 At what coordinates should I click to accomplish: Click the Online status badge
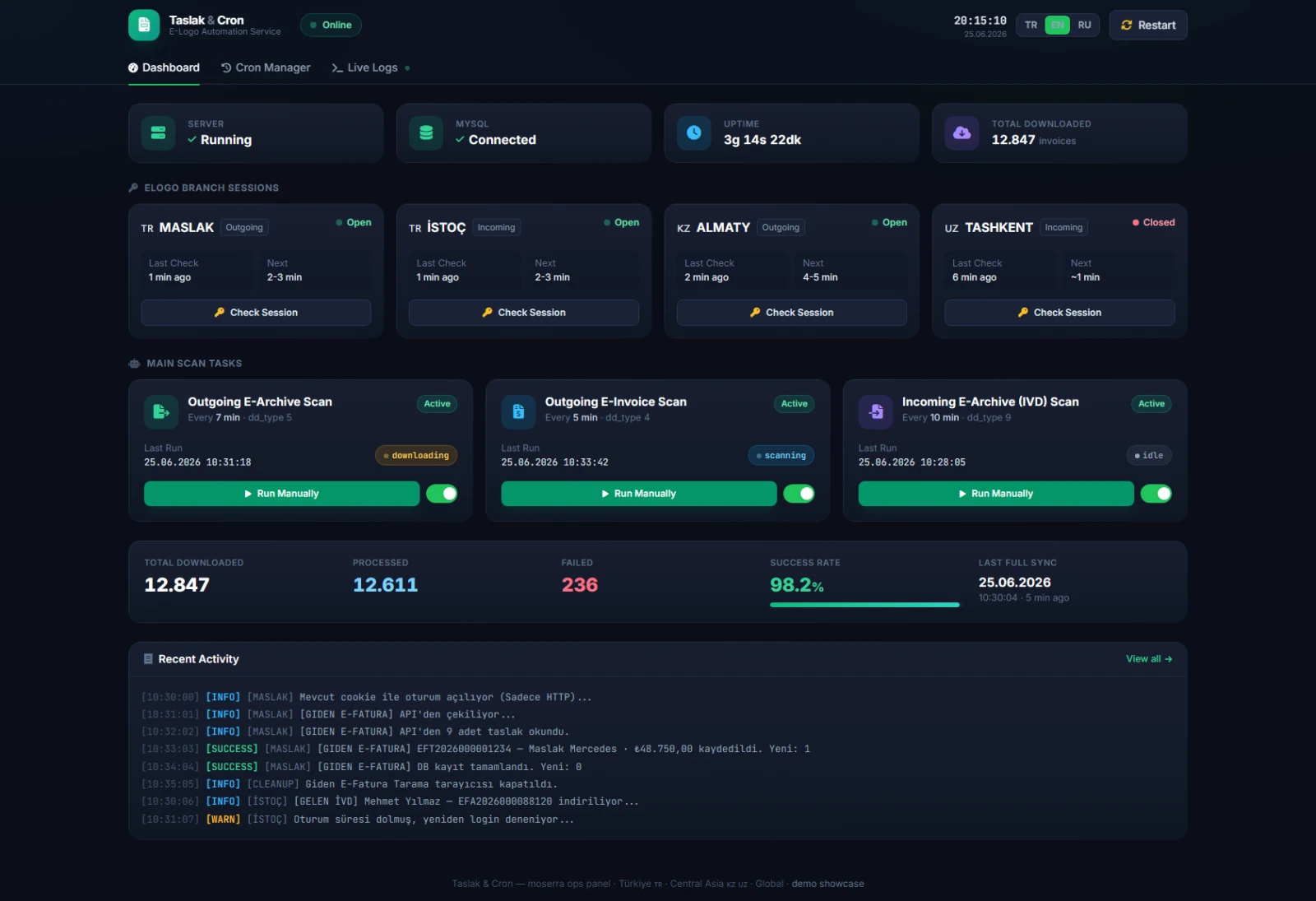(331, 26)
